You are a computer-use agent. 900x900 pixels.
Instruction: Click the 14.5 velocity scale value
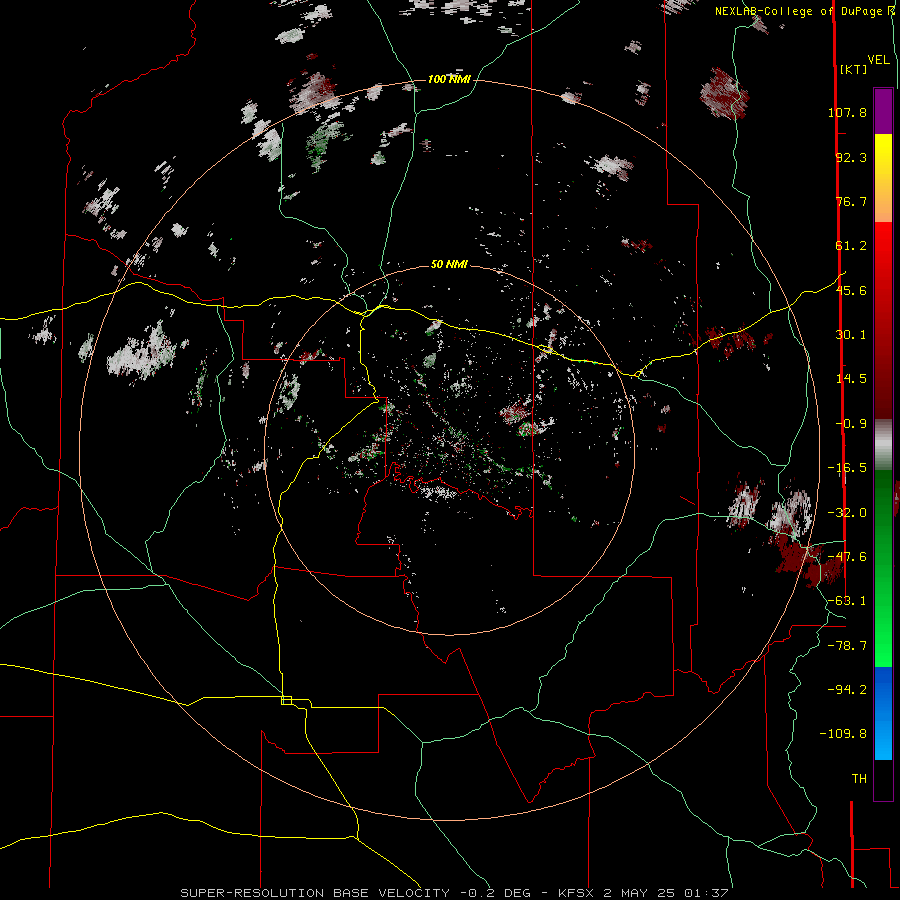[x=851, y=379]
